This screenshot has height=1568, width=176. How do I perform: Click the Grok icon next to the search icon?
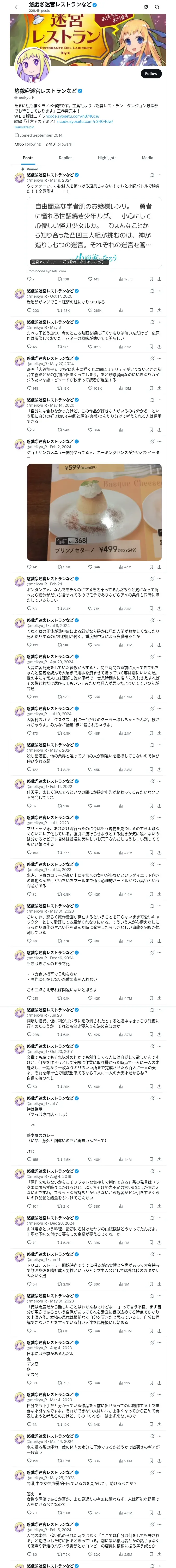coord(146,7)
